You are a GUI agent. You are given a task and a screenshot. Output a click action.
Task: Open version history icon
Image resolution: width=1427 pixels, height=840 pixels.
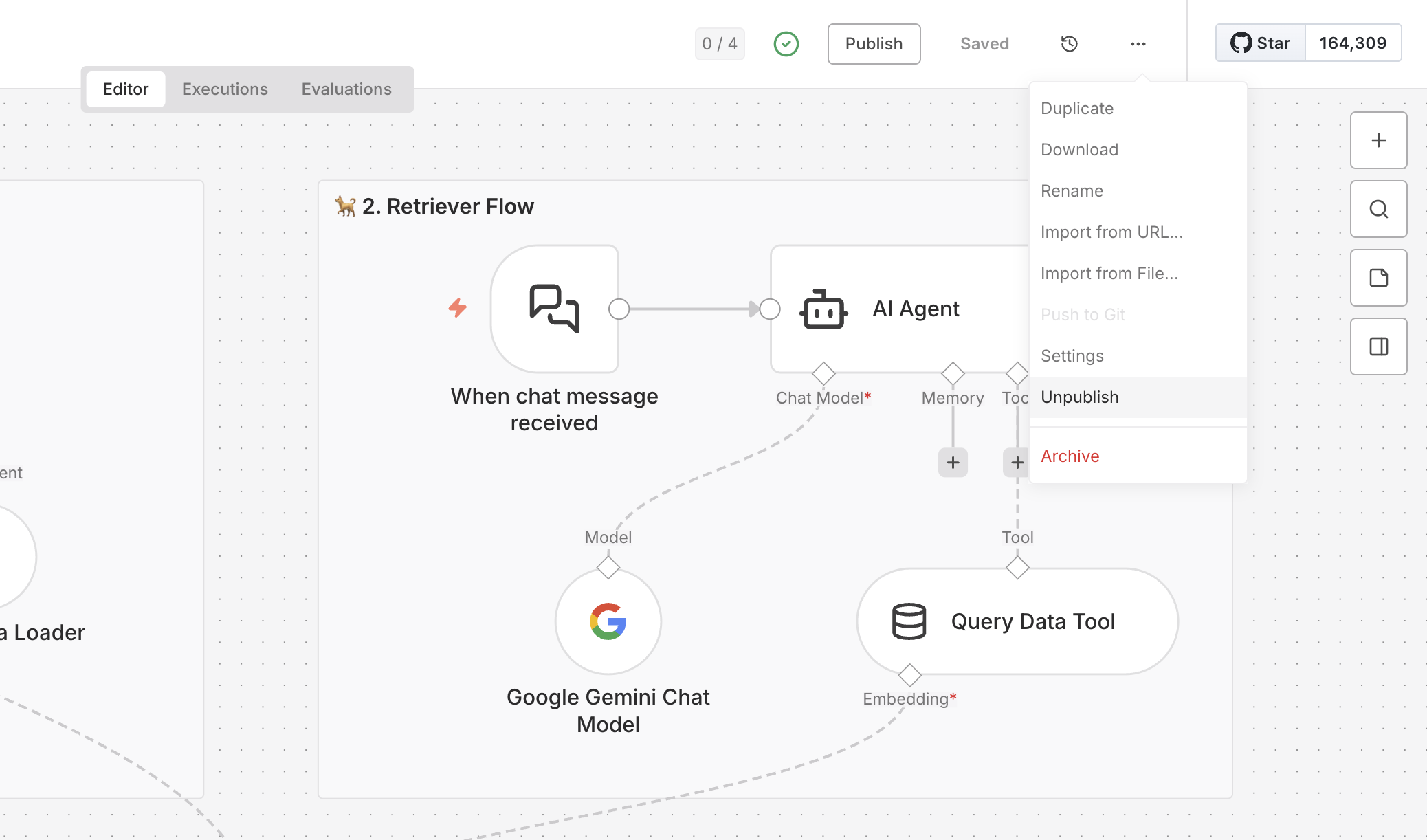pyautogui.click(x=1069, y=43)
